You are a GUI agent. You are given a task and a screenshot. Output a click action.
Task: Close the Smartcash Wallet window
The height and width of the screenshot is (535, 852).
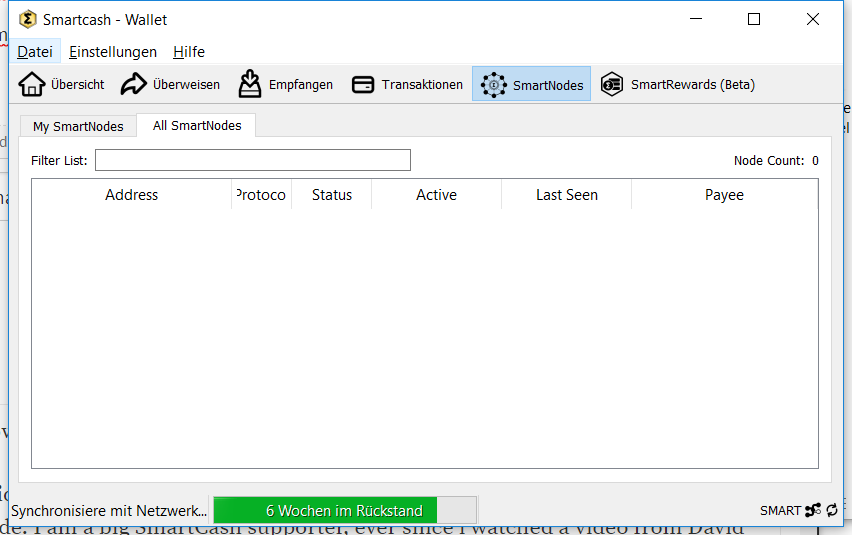click(813, 19)
